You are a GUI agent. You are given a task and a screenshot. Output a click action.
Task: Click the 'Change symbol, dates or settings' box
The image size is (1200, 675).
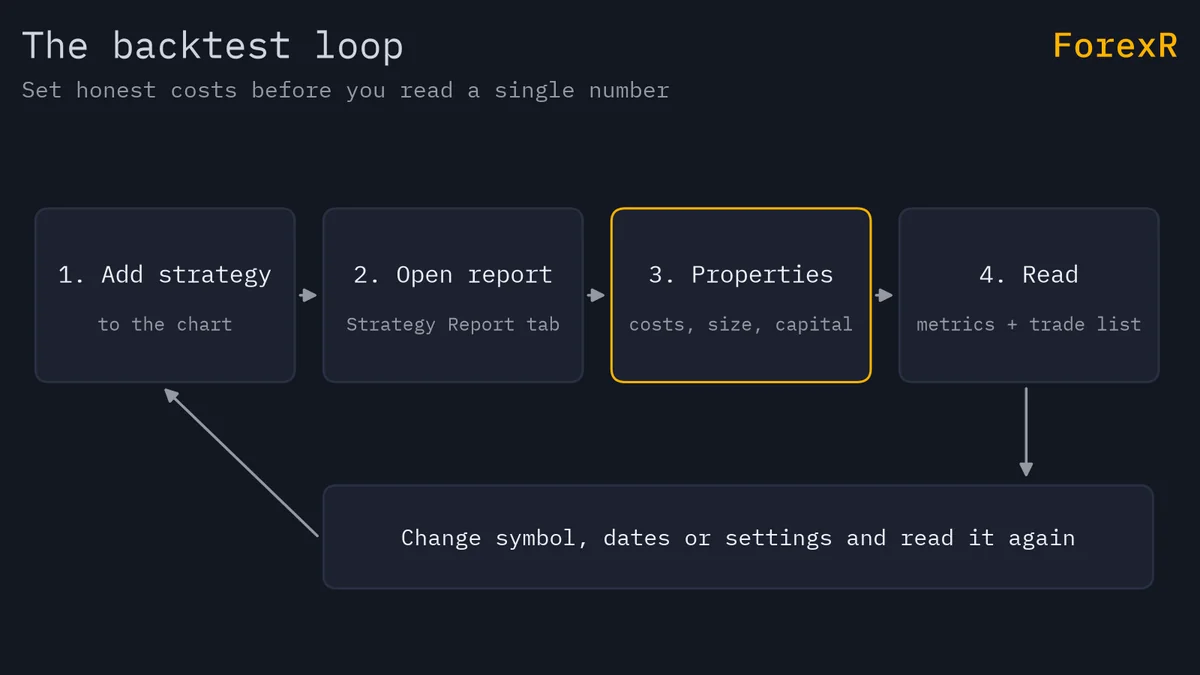pos(738,537)
